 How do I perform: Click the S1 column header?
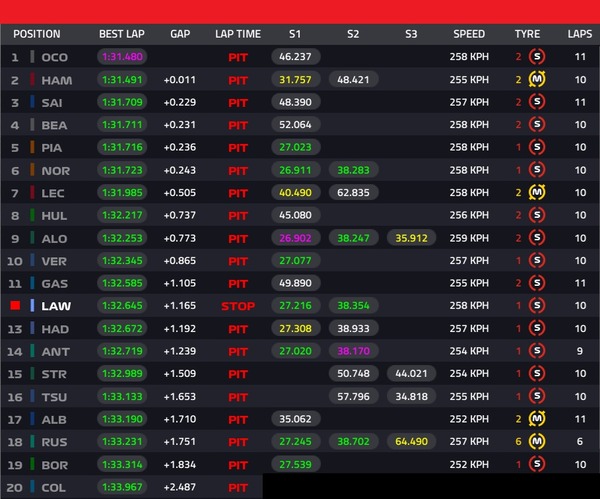click(295, 34)
